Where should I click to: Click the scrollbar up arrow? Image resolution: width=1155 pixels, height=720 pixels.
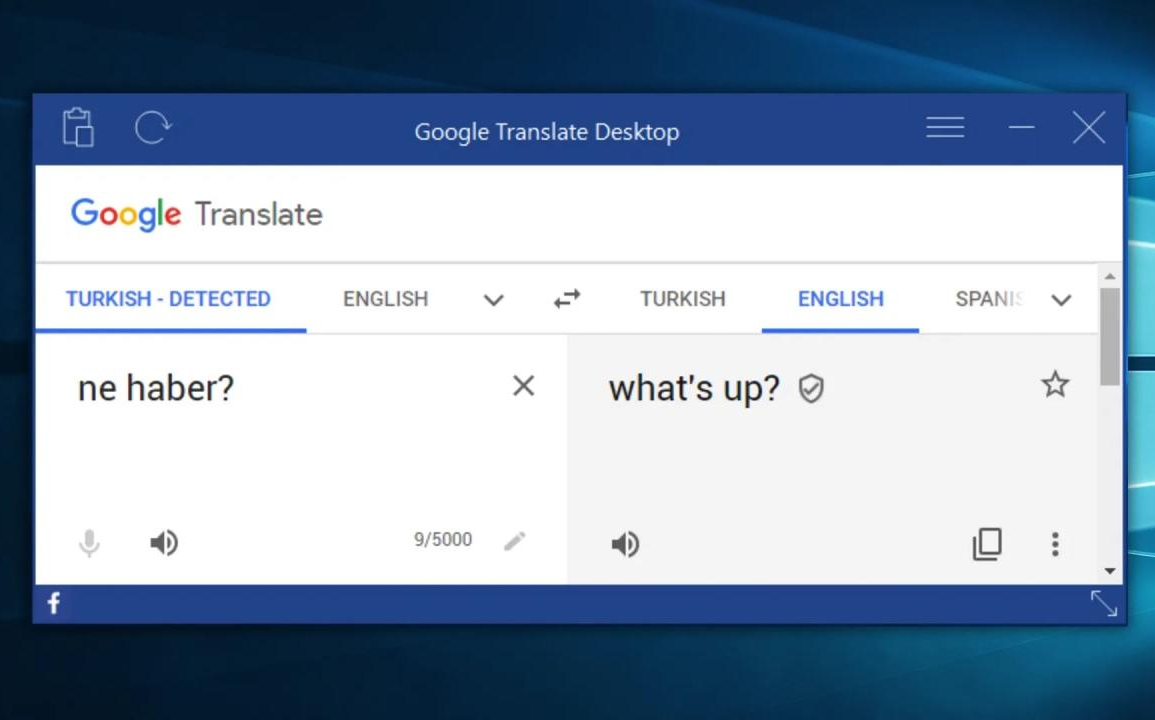[x=1110, y=276]
